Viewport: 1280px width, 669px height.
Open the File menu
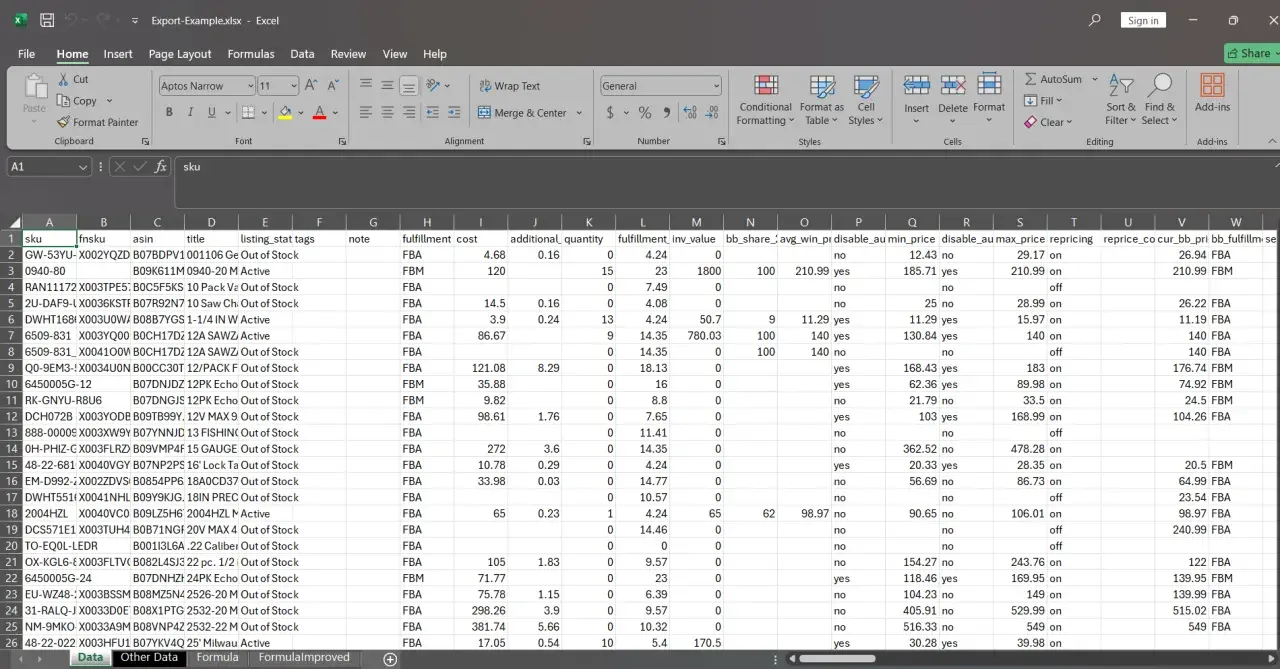pos(26,54)
